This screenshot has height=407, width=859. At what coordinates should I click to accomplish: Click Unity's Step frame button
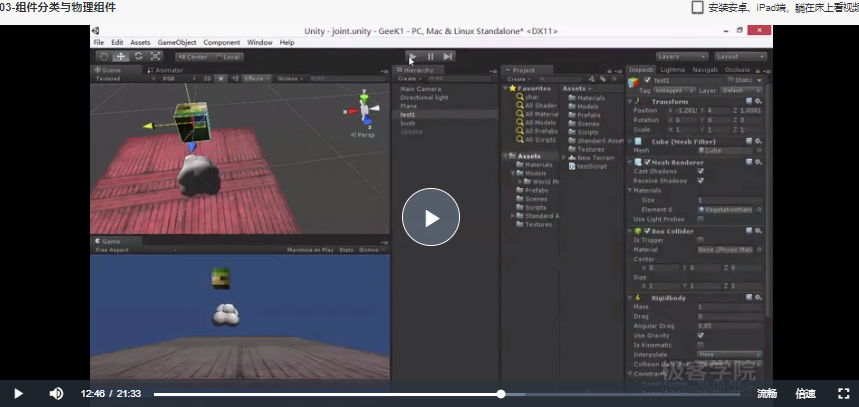click(448, 56)
